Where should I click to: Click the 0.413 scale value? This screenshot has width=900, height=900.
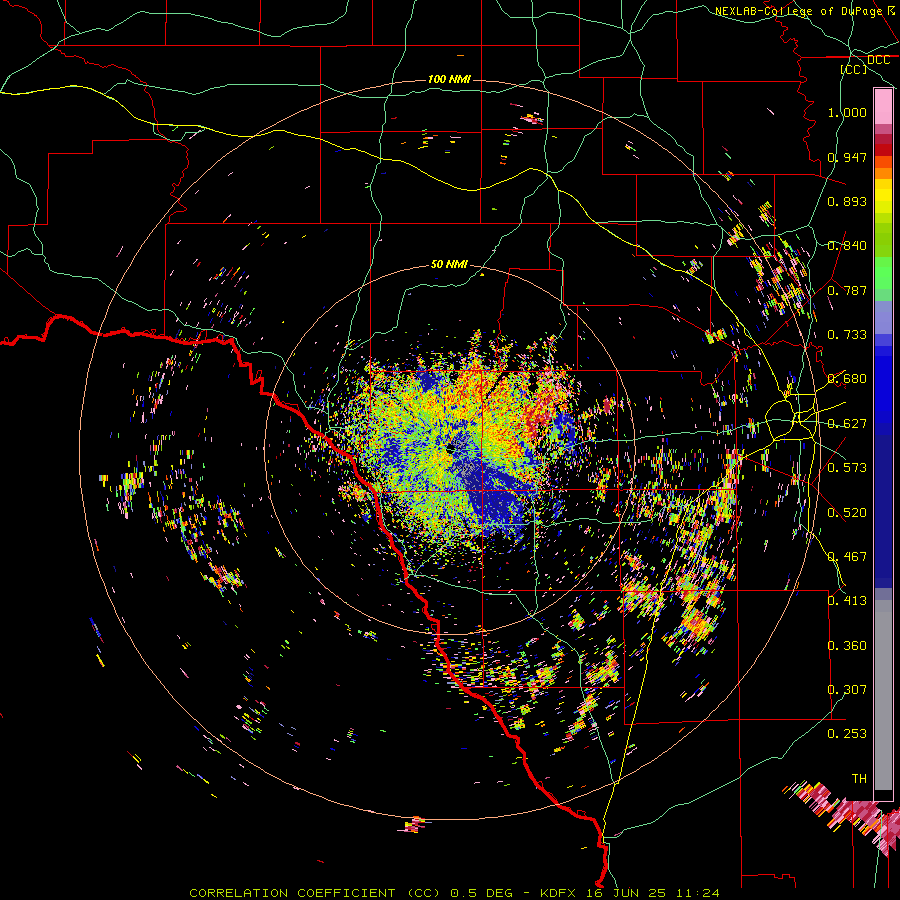tap(847, 601)
